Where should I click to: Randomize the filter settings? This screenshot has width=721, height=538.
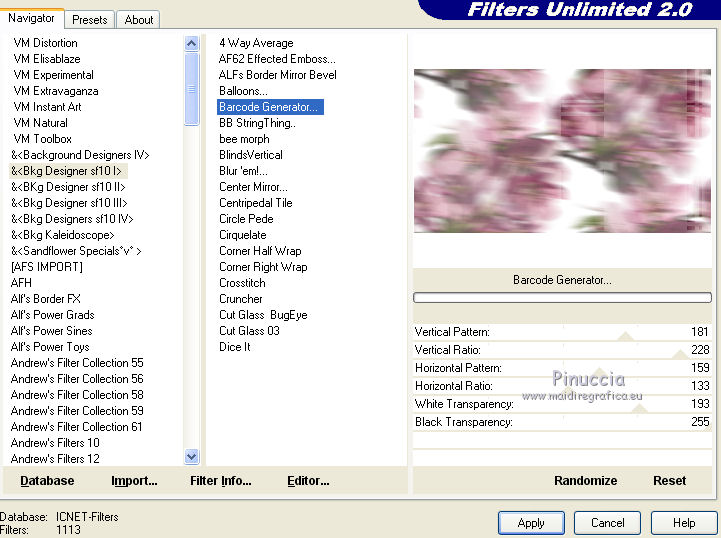(x=585, y=481)
